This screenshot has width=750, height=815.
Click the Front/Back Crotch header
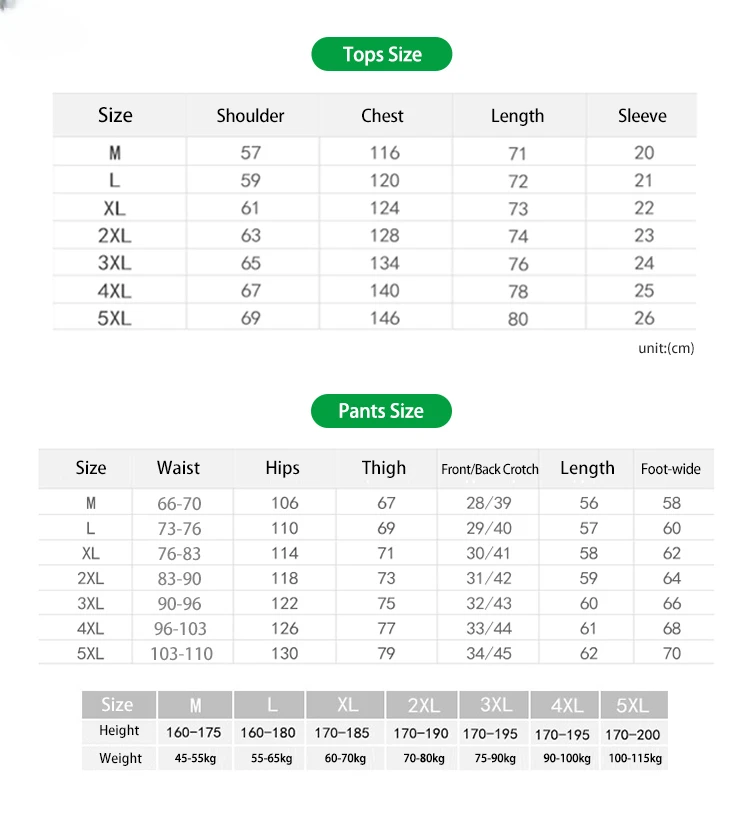coord(490,469)
